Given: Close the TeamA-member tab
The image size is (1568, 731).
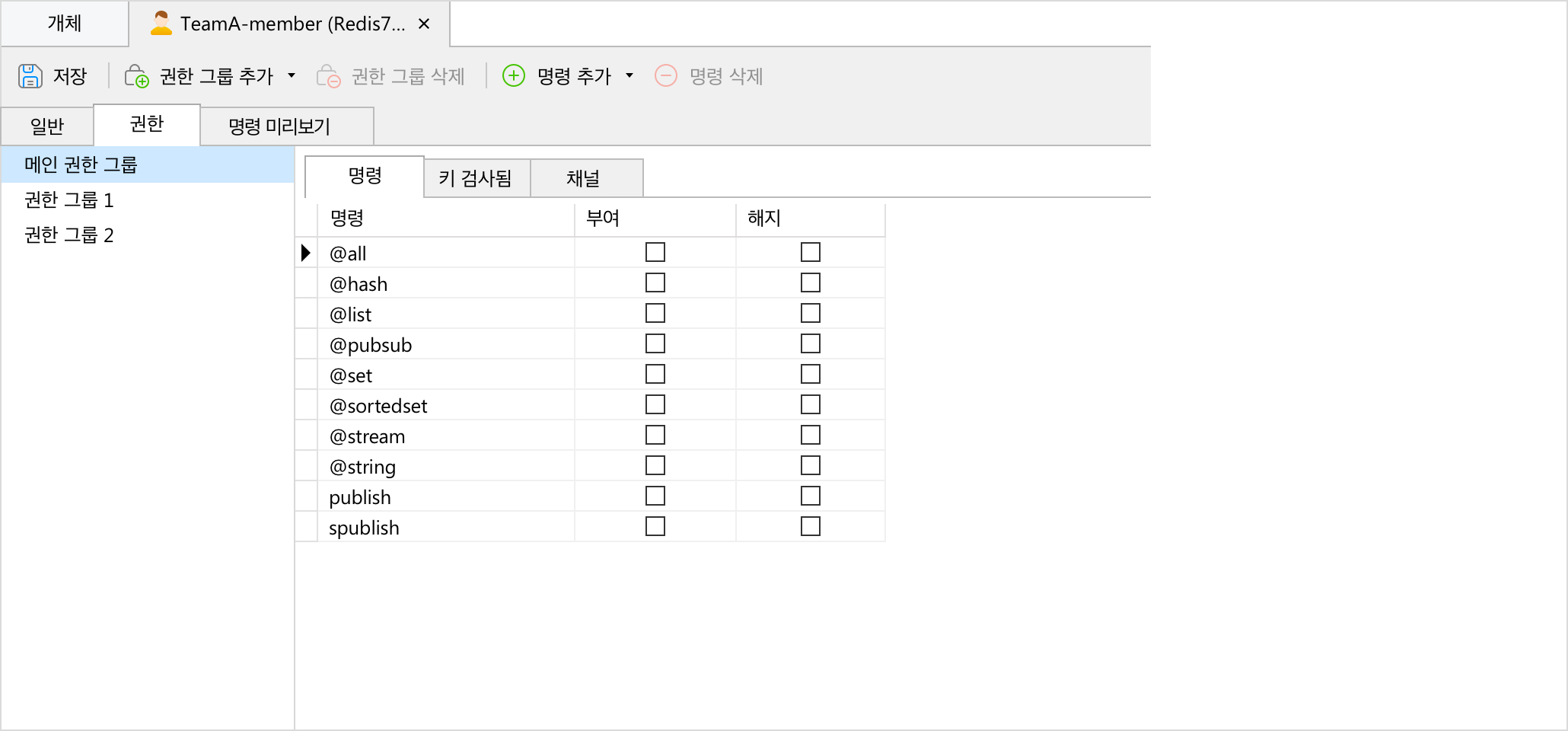Looking at the screenshot, I should (424, 24).
